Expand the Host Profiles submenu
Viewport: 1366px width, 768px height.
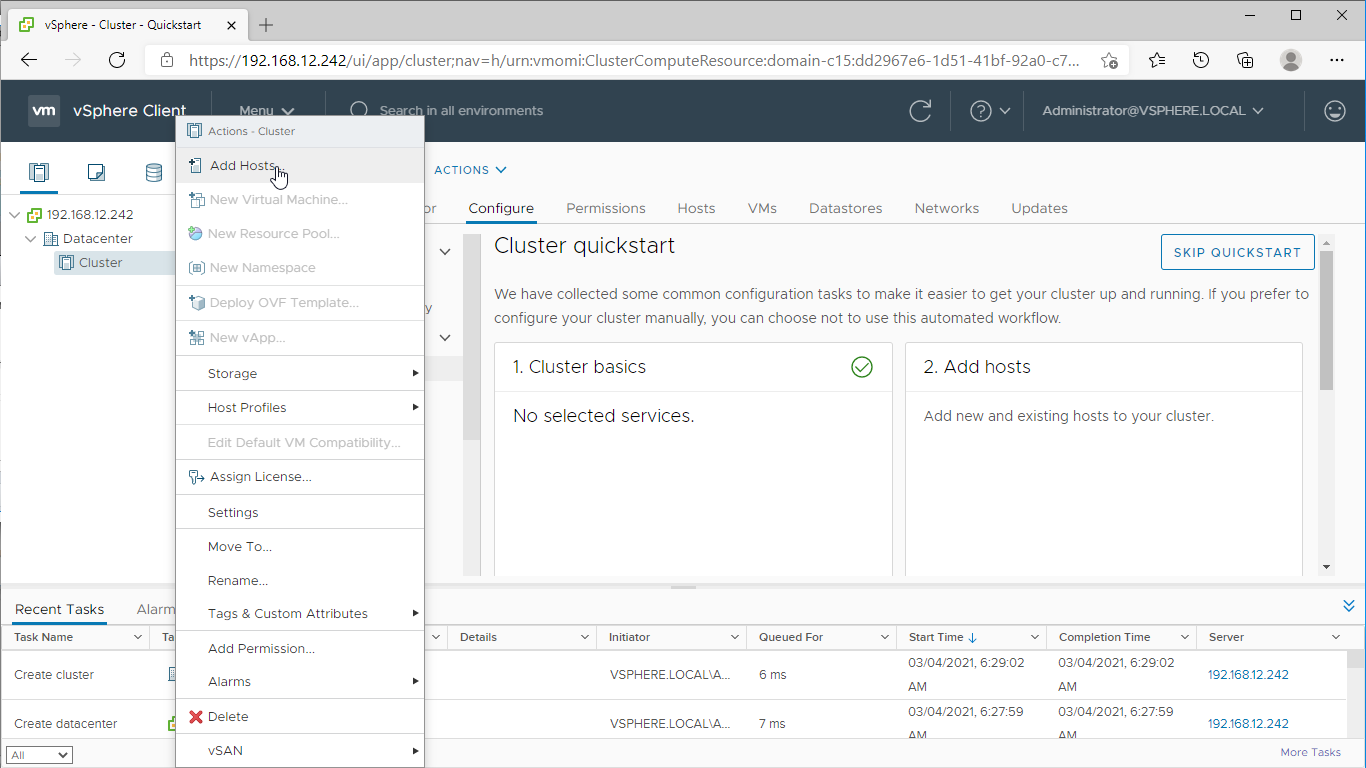[300, 408]
